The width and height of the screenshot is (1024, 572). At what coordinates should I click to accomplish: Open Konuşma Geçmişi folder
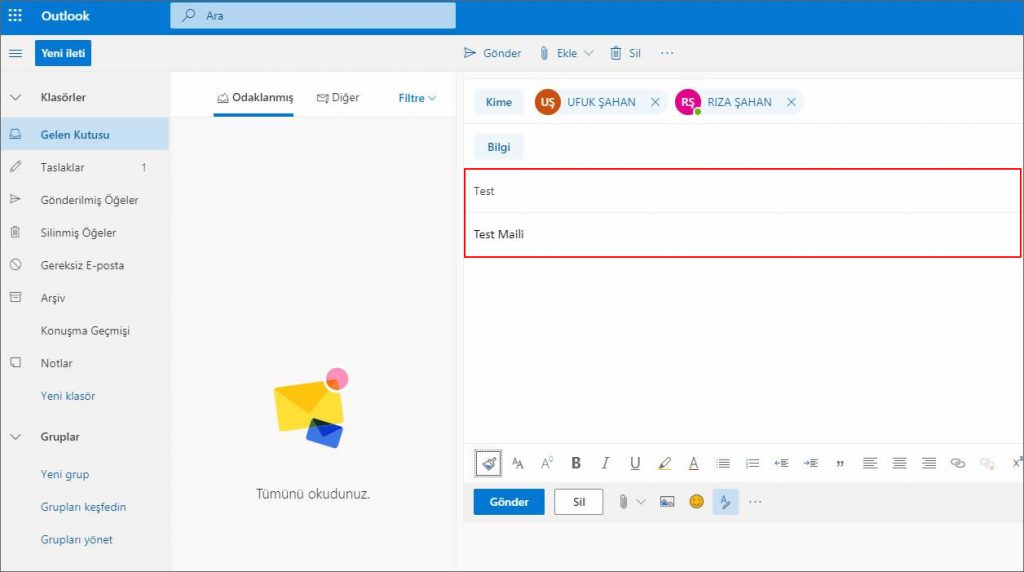pyautogui.click(x=85, y=330)
